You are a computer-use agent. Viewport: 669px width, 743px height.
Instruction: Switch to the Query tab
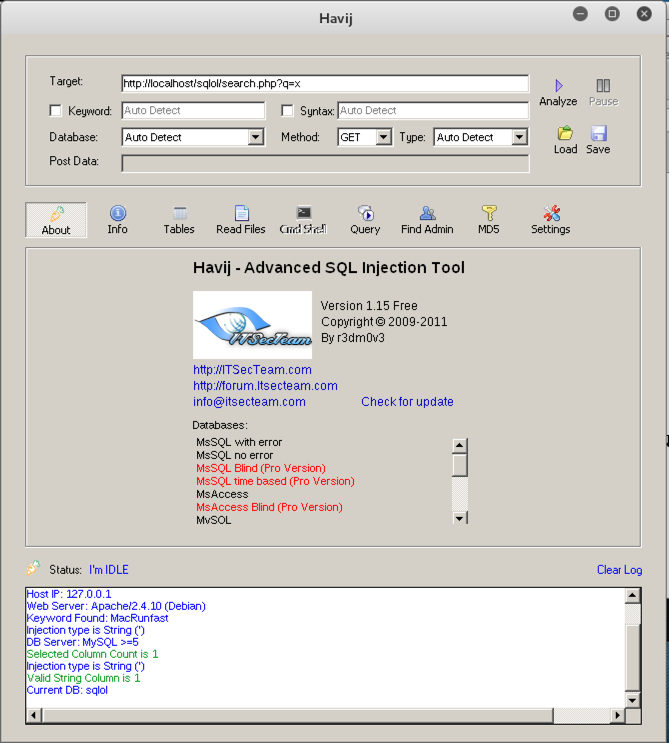click(x=365, y=220)
